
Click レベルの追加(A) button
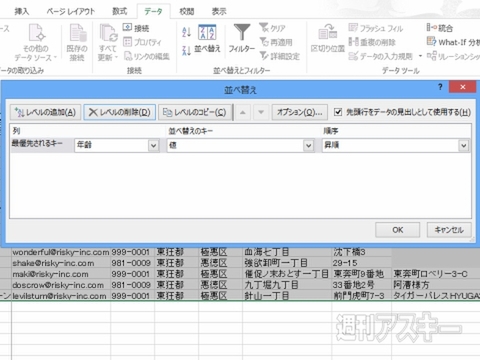[x=45, y=112]
